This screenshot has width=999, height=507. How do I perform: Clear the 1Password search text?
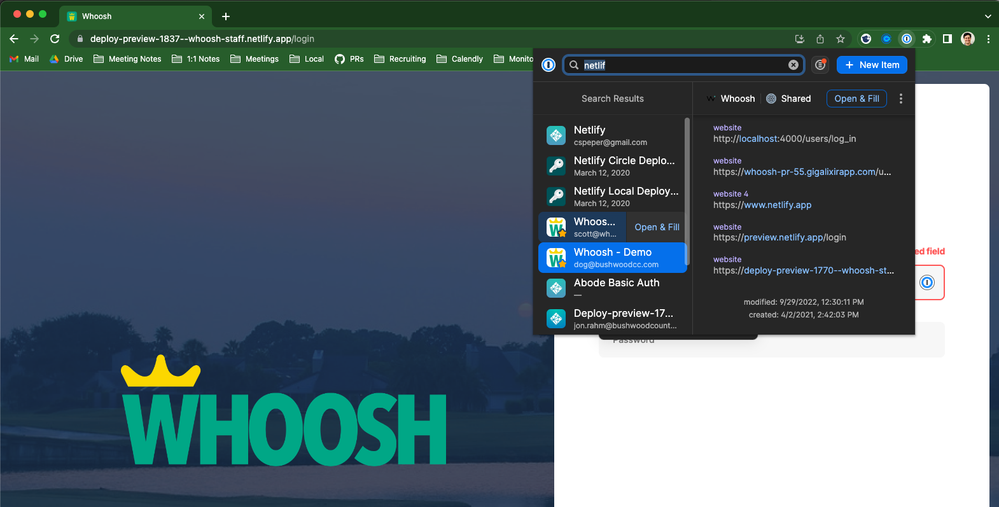click(794, 65)
